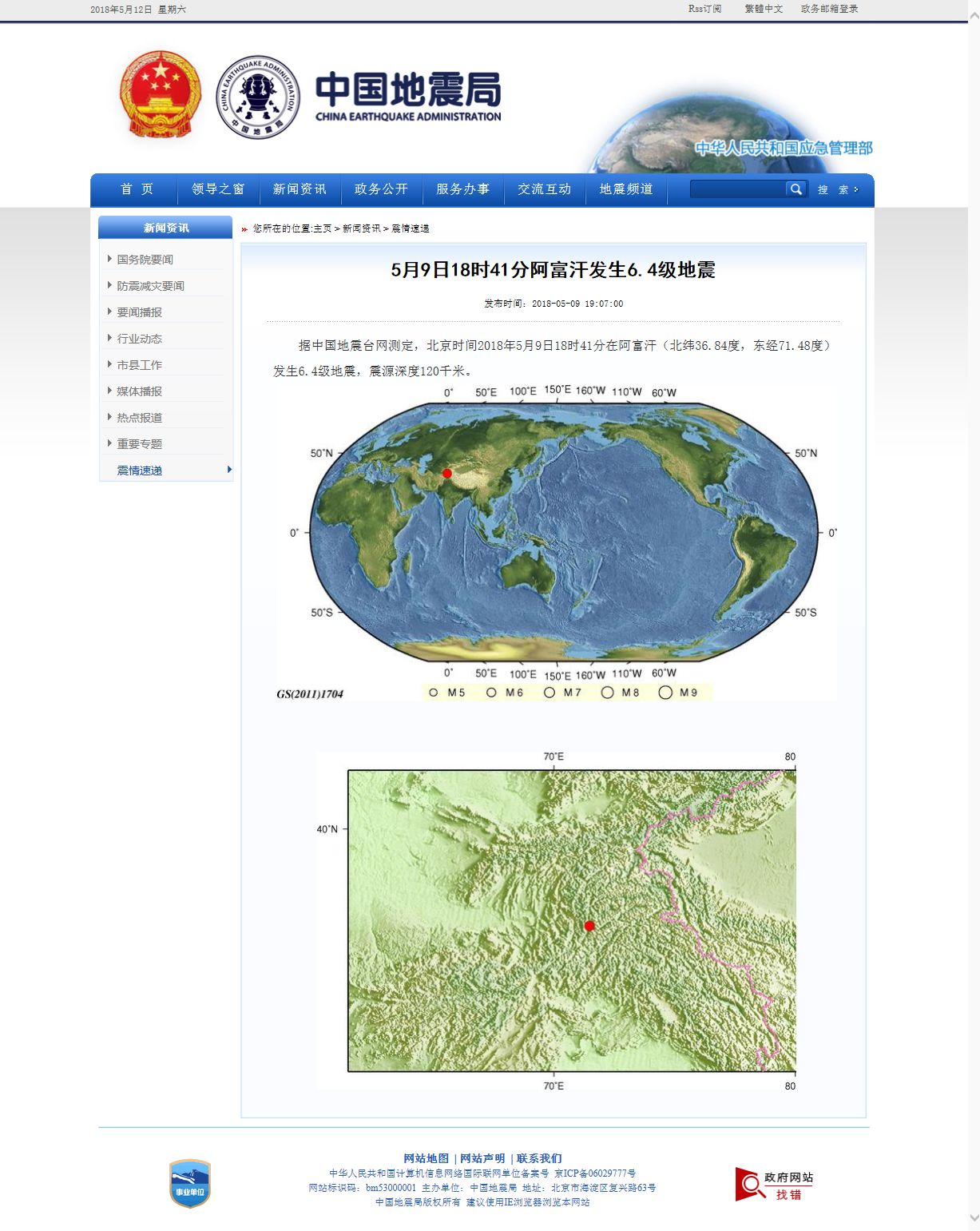Open 热点报道 sidebar item
980x1231 pixels.
pyautogui.click(x=139, y=418)
